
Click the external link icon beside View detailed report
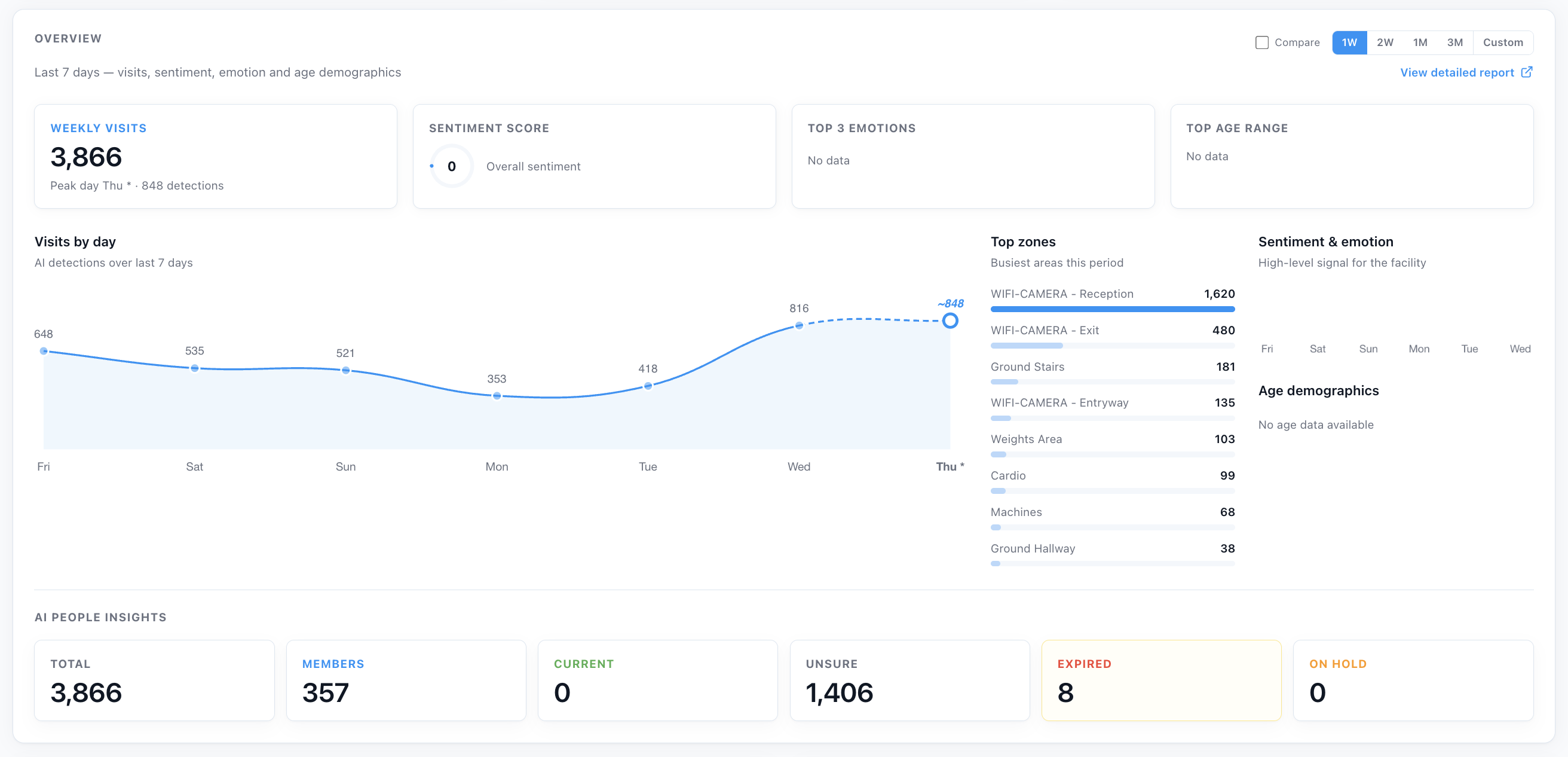pos(1527,72)
